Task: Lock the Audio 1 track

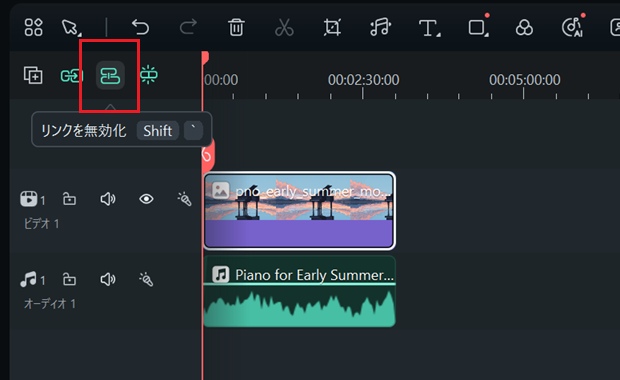Action: point(70,280)
